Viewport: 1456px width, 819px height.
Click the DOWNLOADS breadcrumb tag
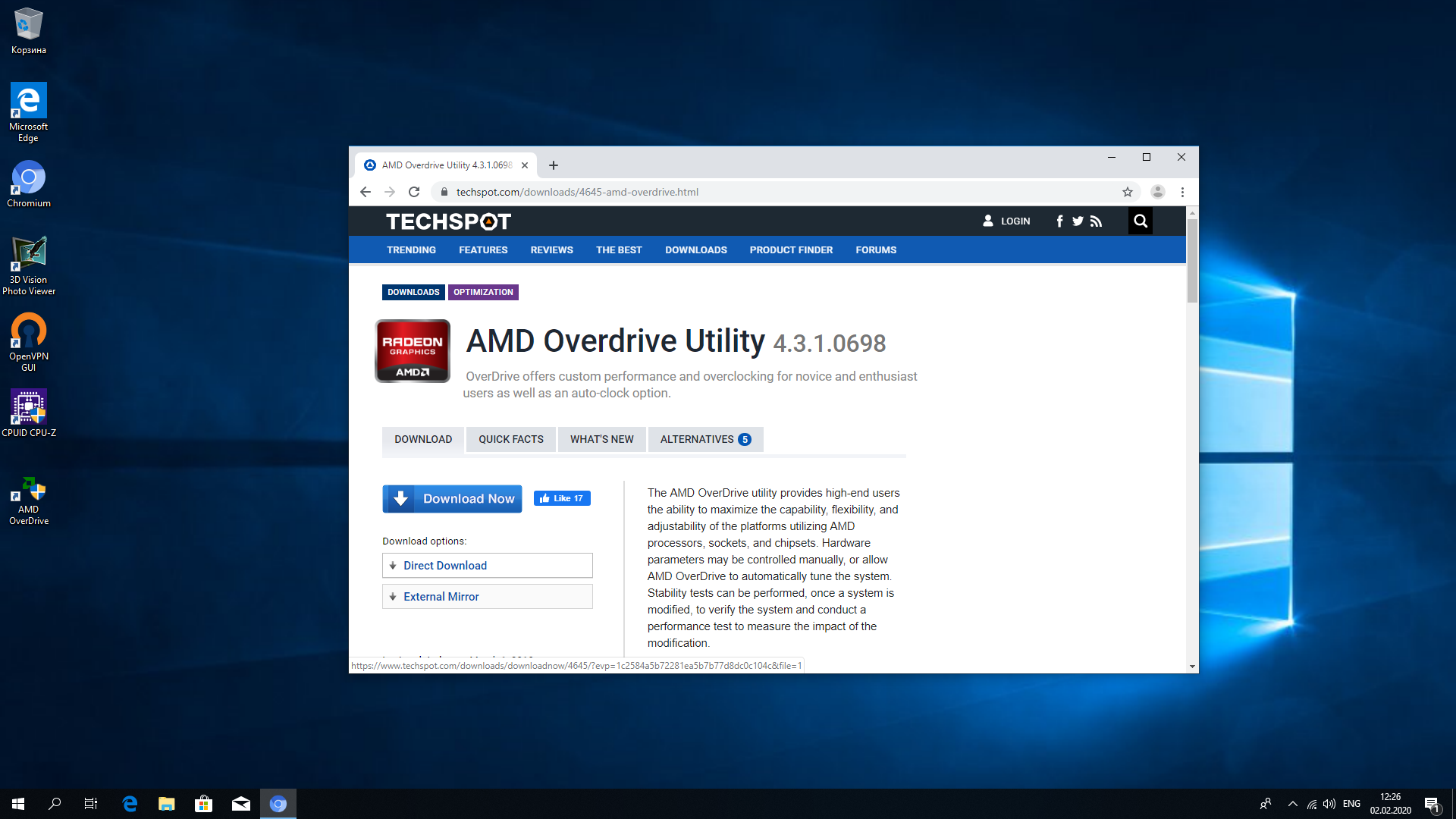pos(413,292)
